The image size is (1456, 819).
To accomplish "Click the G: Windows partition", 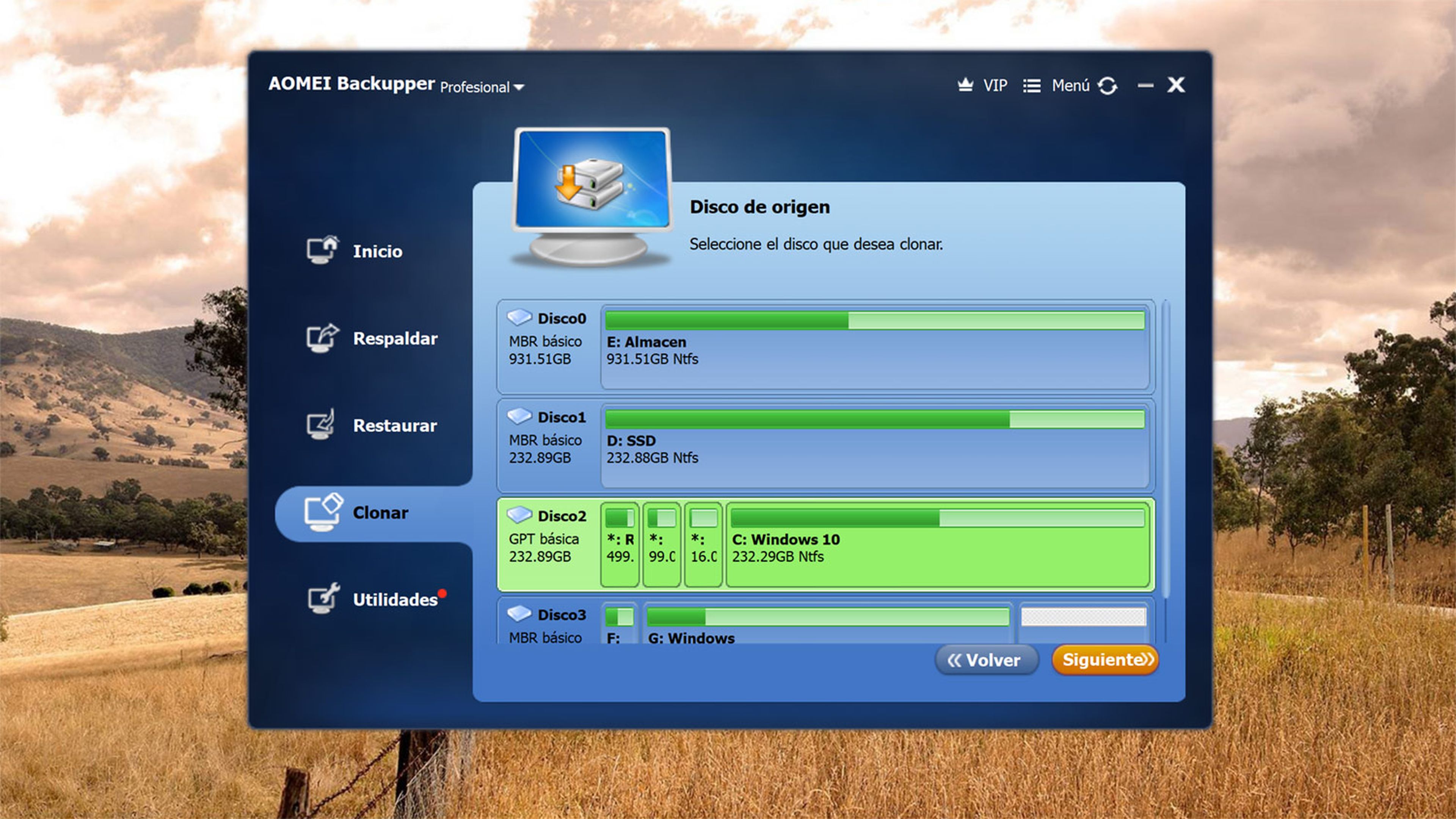I will pyautogui.click(x=828, y=623).
